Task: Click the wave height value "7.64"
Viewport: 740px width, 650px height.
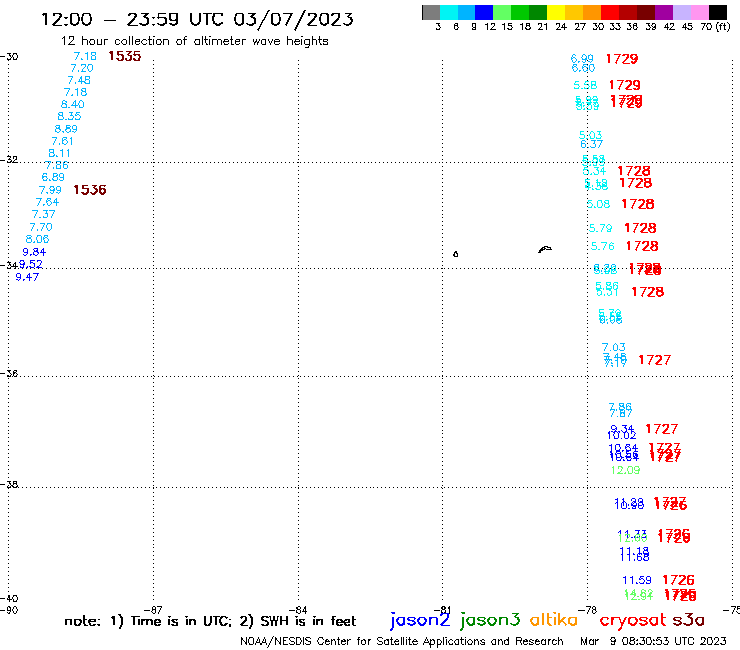Action: point(47,202)
